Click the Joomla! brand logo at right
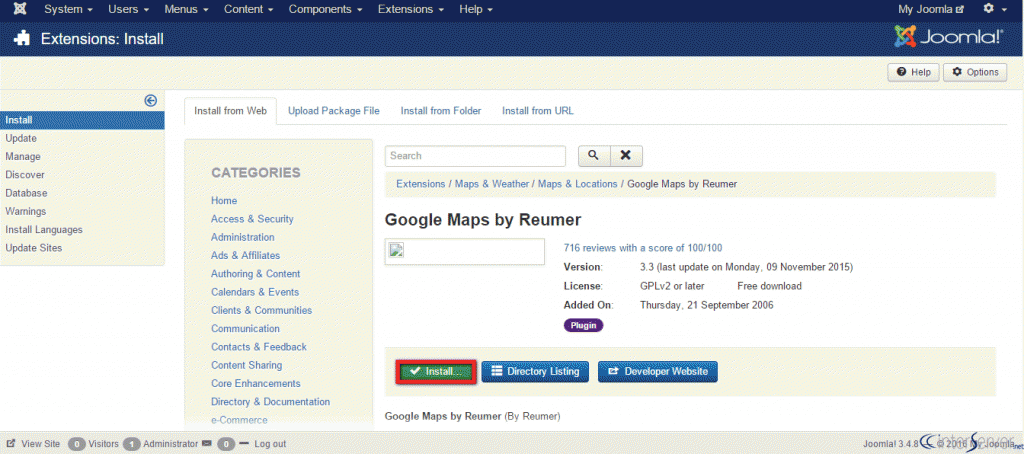The width and height of the screenshot is (1024, 454). pos(948,37)
